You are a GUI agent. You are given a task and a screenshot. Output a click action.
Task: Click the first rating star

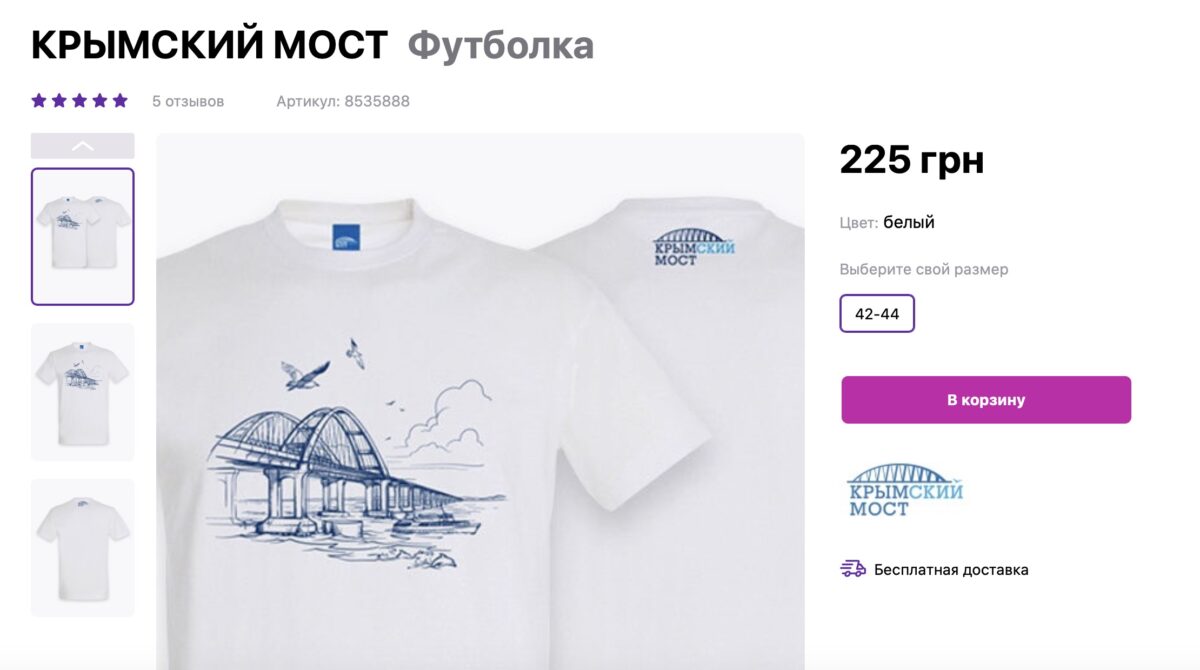coord(39,101)
